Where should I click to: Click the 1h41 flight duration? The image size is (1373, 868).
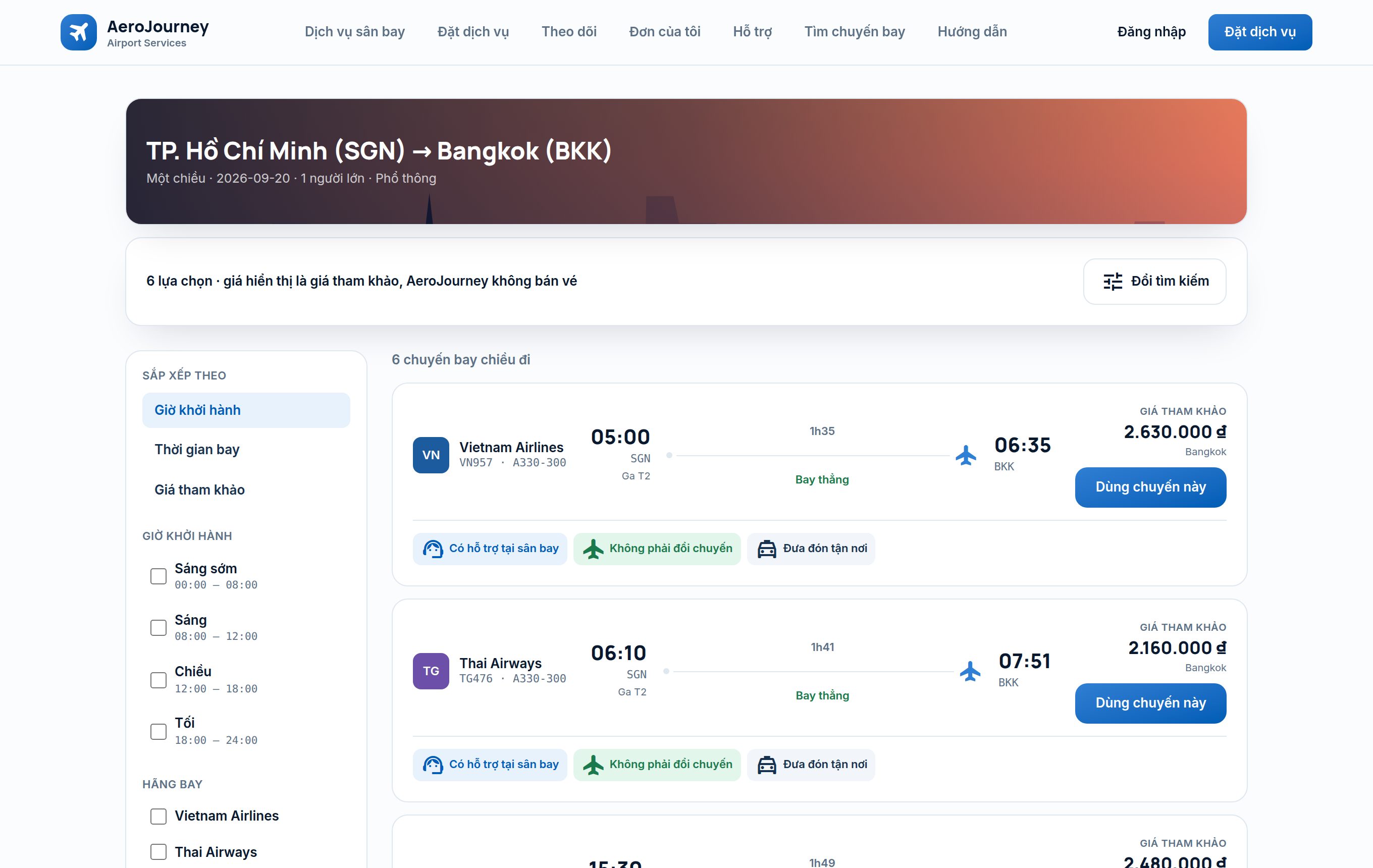[x=822, y=647]
